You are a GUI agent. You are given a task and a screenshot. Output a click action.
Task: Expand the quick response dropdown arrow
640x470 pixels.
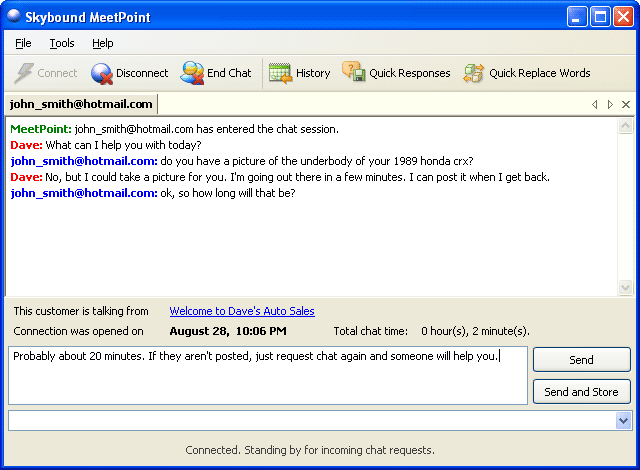623,420
